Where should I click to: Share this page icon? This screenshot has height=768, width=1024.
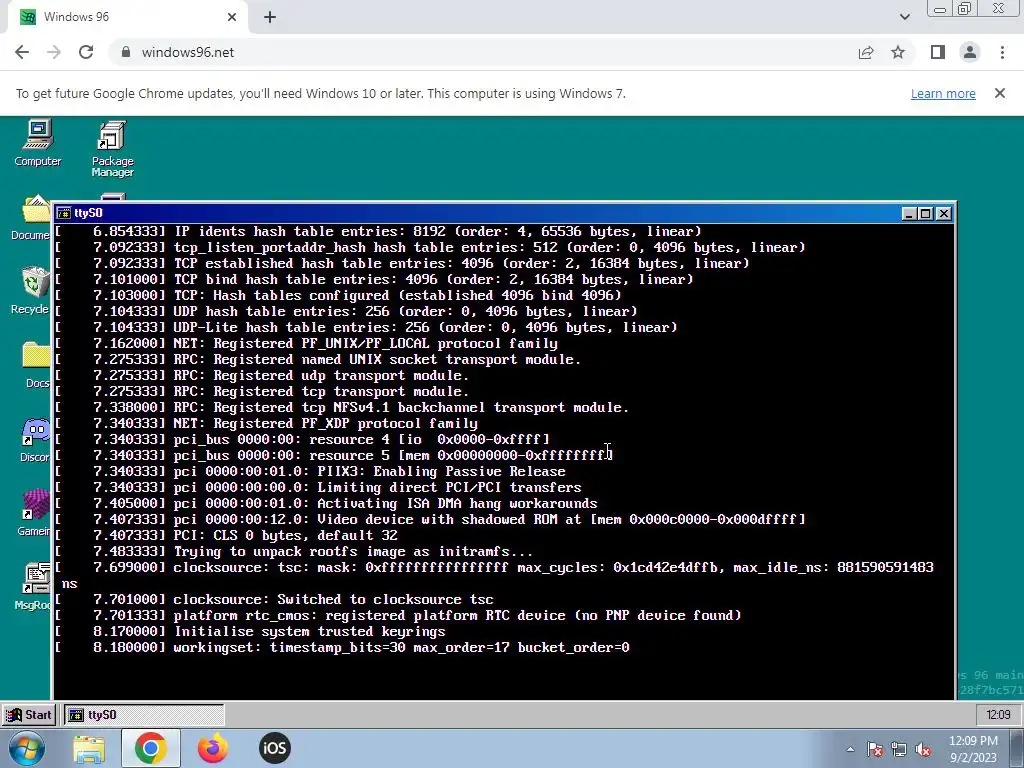[x=866, y=52]
